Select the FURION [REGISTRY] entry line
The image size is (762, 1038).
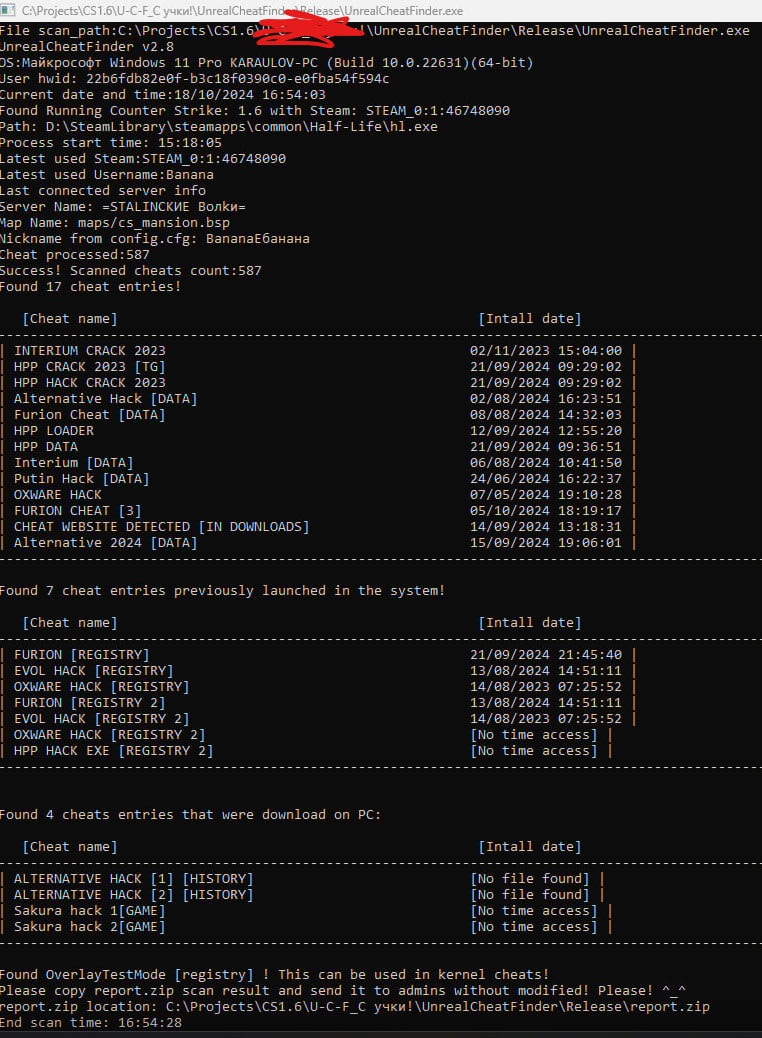pyautogui.click(x=318, y=655)
